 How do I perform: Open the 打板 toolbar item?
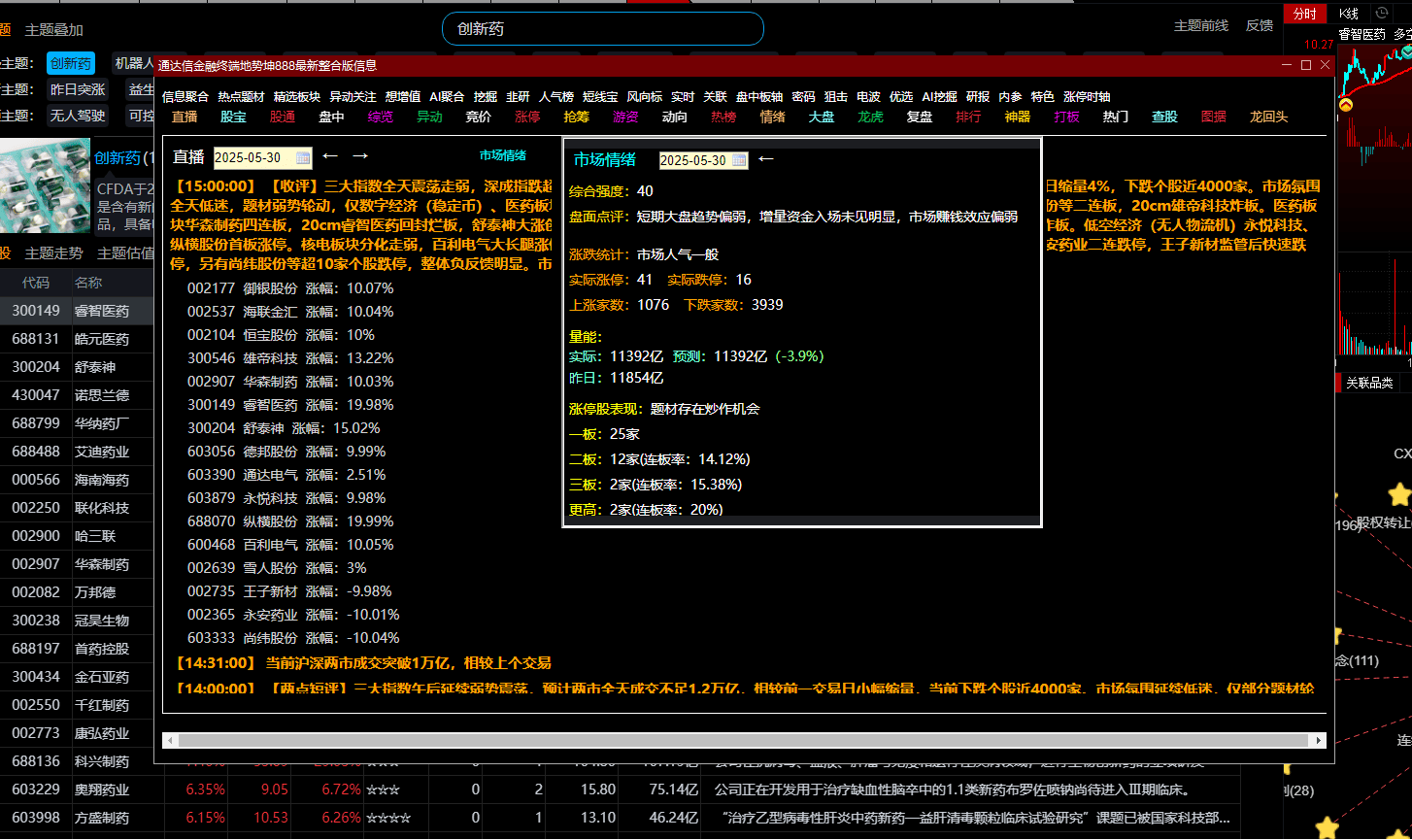pyautogui.click(x=1065, y=117)
